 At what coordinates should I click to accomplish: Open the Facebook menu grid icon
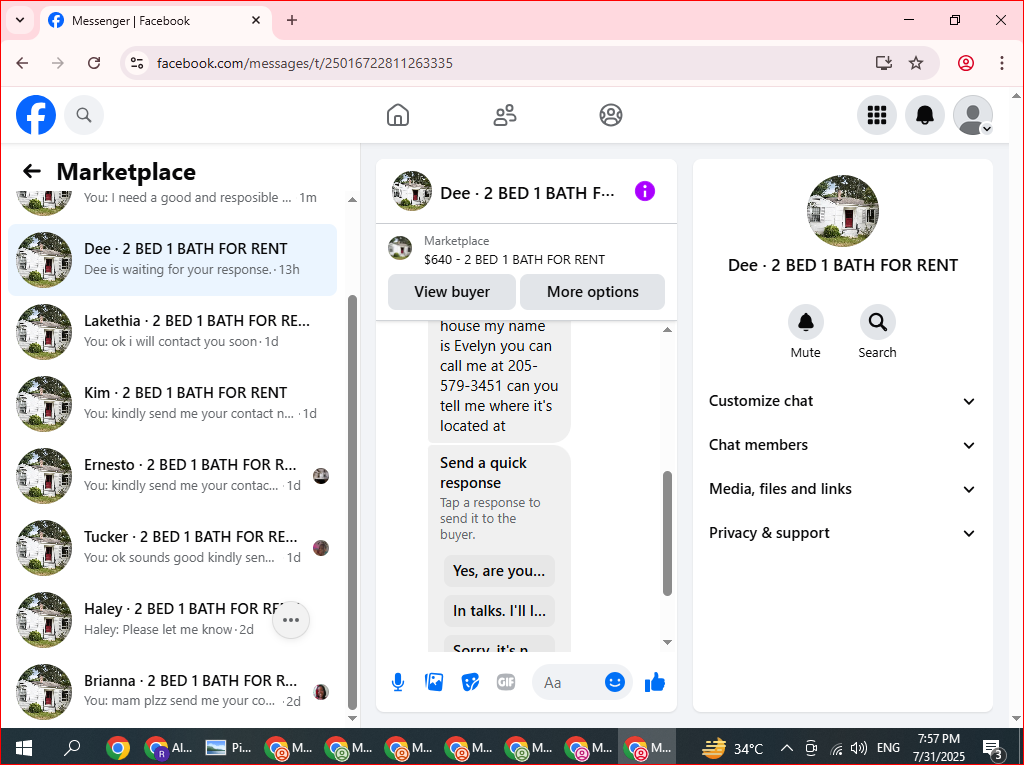pyautogui.click(x=876, y=115)
